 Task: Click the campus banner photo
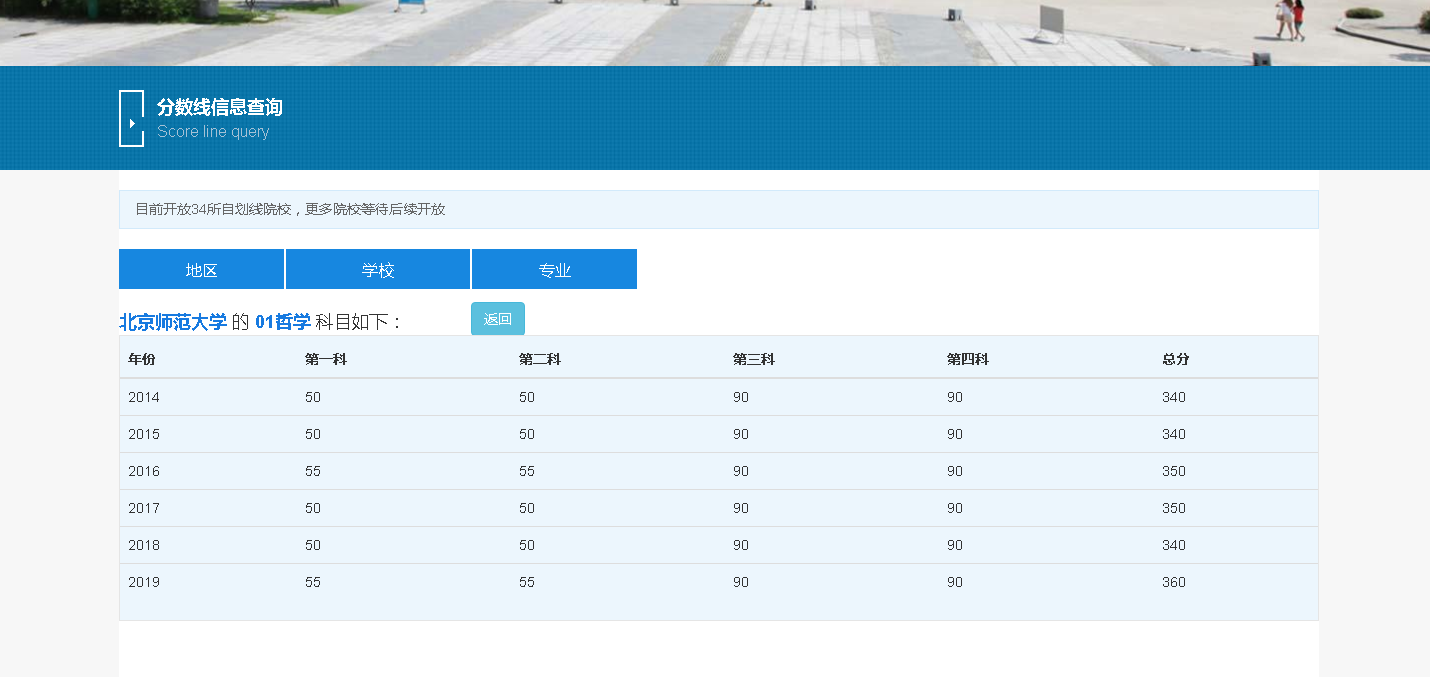(715, 33)
